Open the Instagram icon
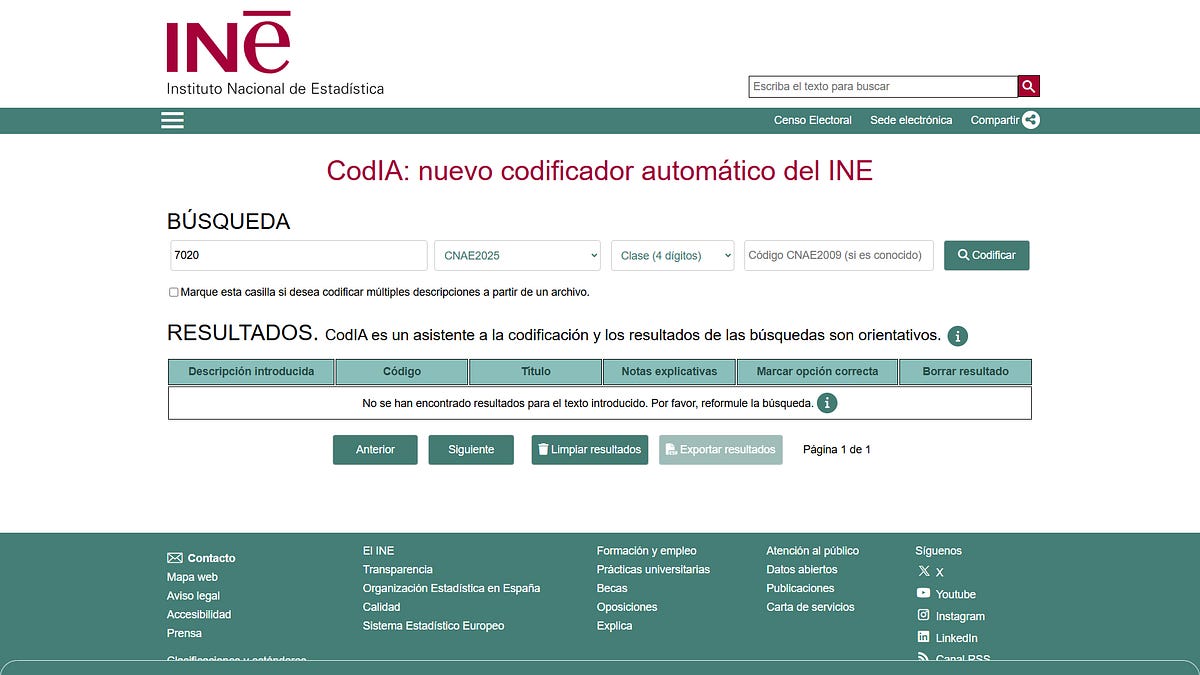The image size is (1200, 675). [x=924, y=615]
